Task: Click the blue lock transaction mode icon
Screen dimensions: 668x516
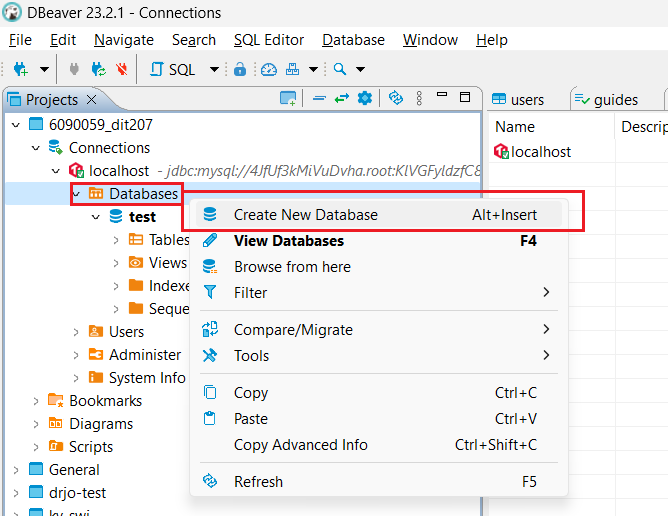Action: tap(240, 69)
